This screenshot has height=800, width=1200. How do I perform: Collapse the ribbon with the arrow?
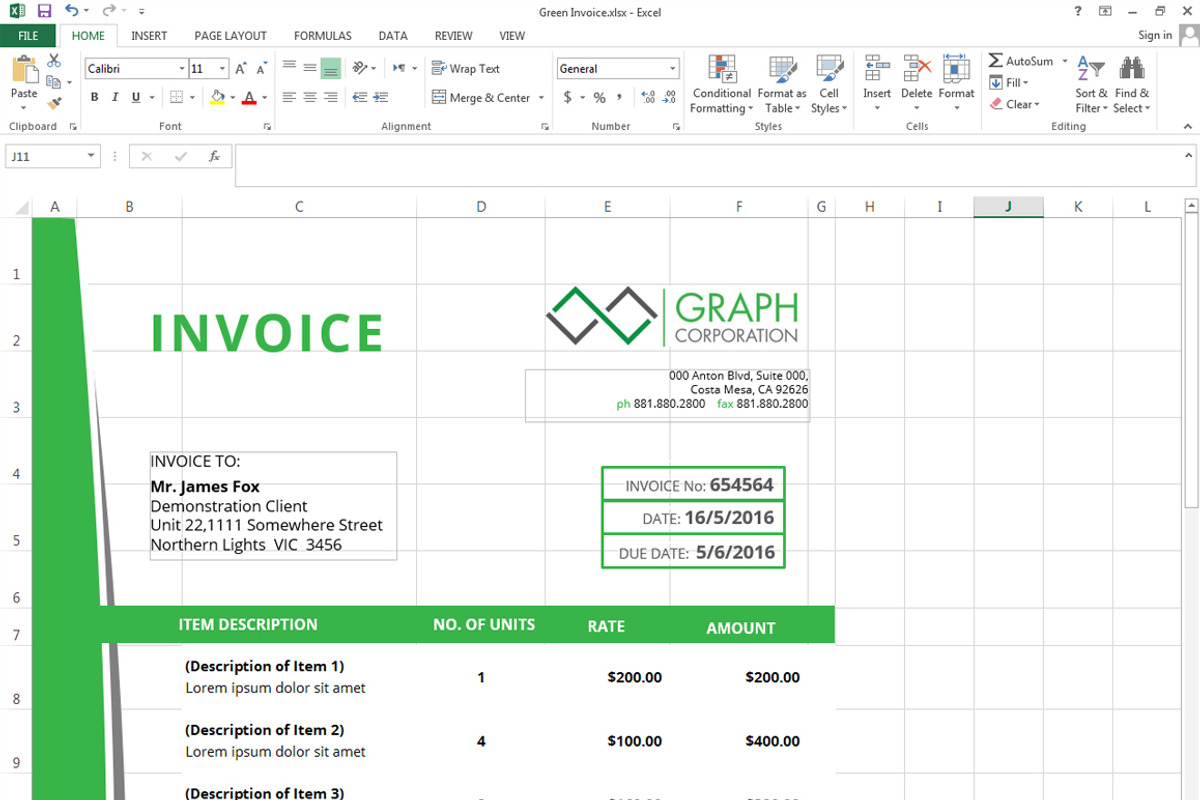pyautogui.click(x=1189, y=127)
